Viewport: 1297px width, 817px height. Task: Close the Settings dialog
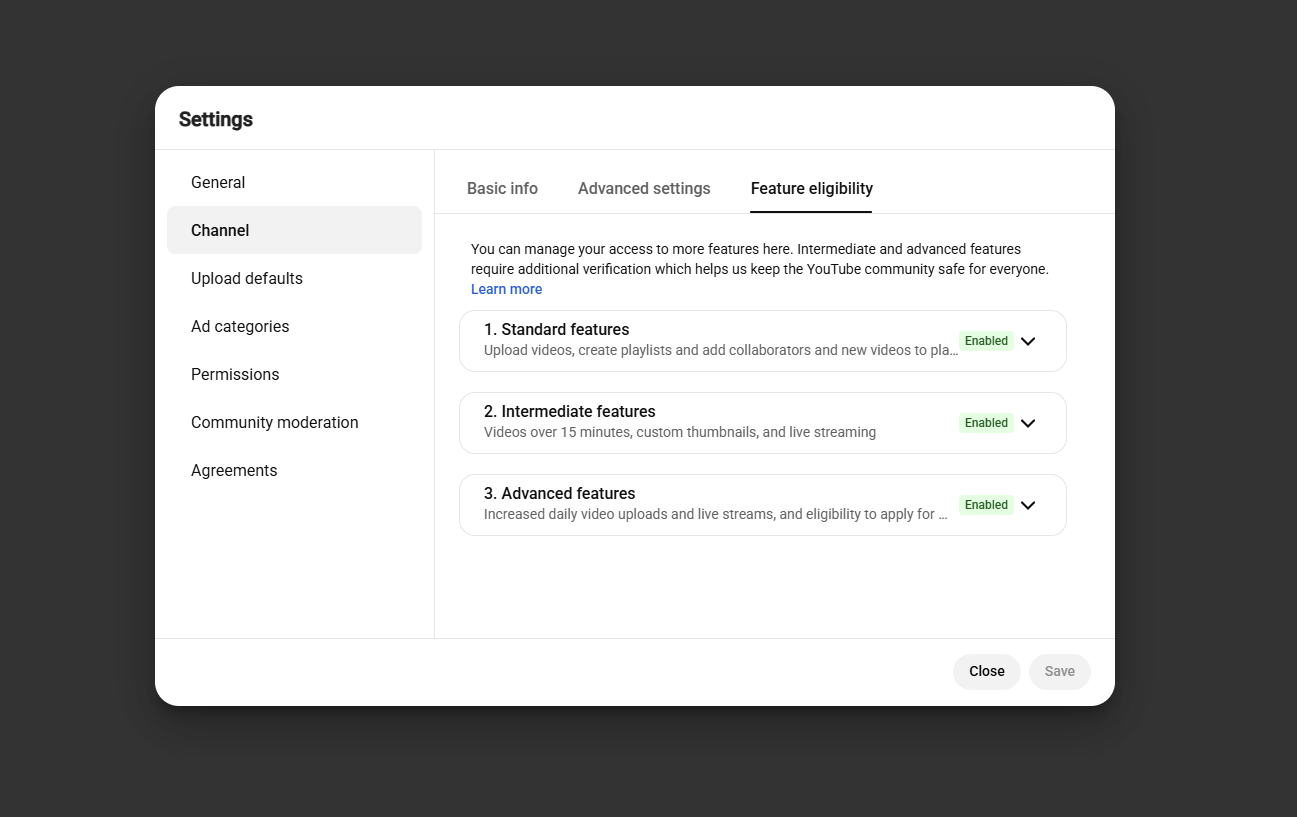987,671
